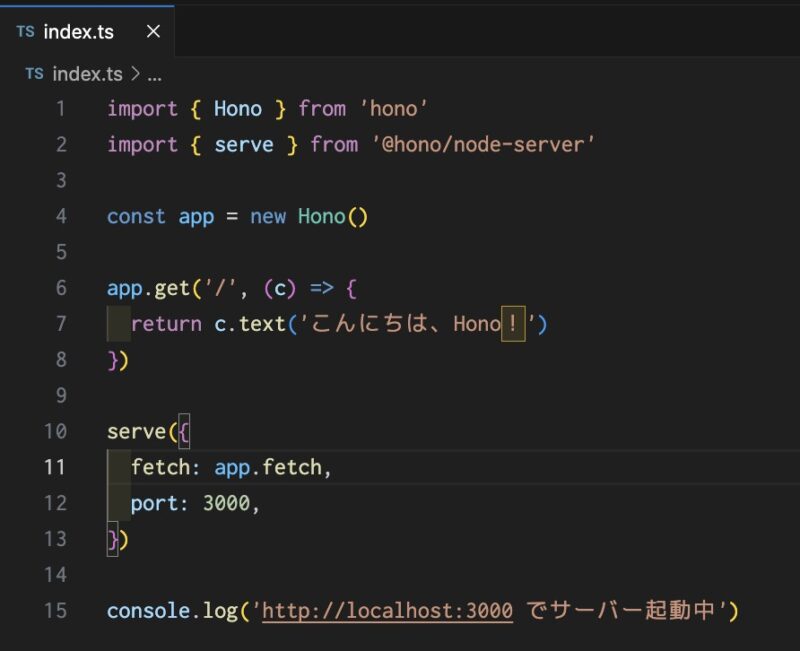Click the closing '})' on line 8
Image resolution: width=800 pixels, height=651 pixels.
pyautogui.click(x=118, y=360)
